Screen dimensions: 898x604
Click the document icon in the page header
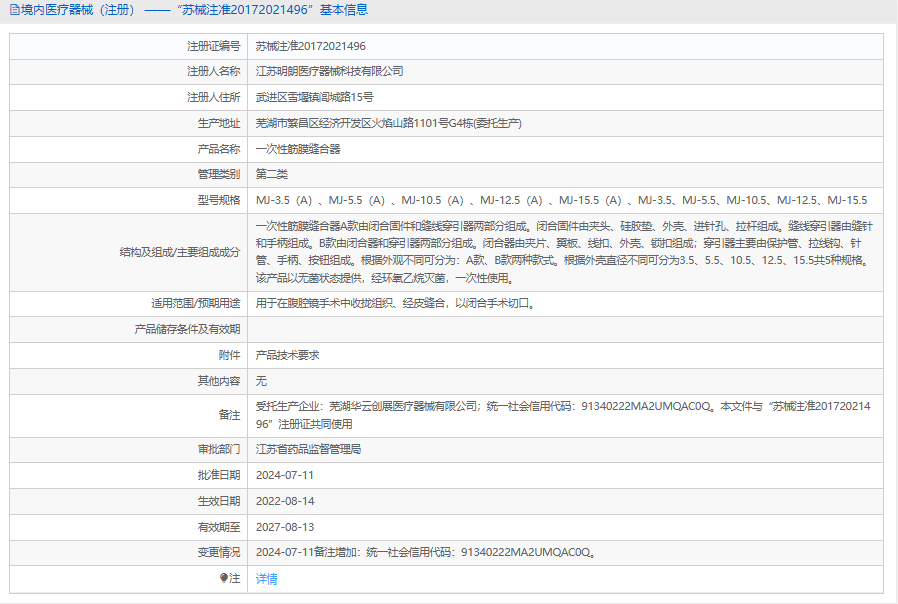[x=14, y=10]
